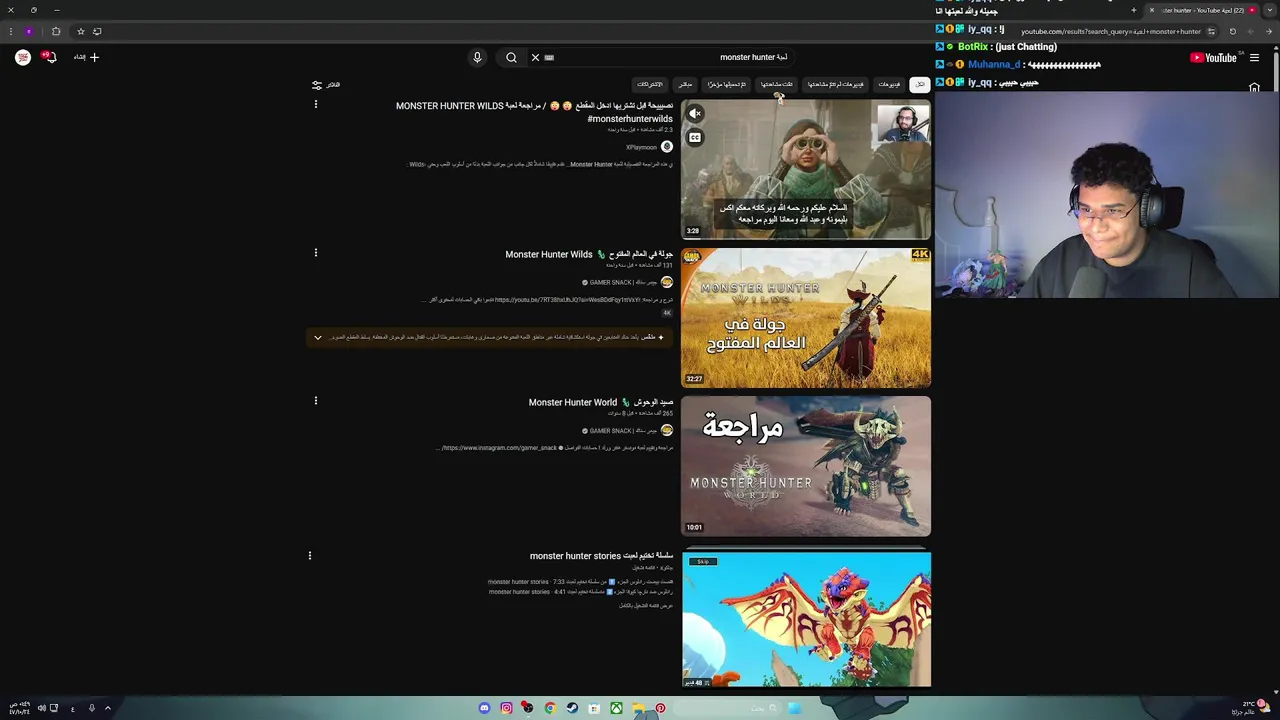
Task: Click the browser address bar URL
Action: pos(1110,31)
